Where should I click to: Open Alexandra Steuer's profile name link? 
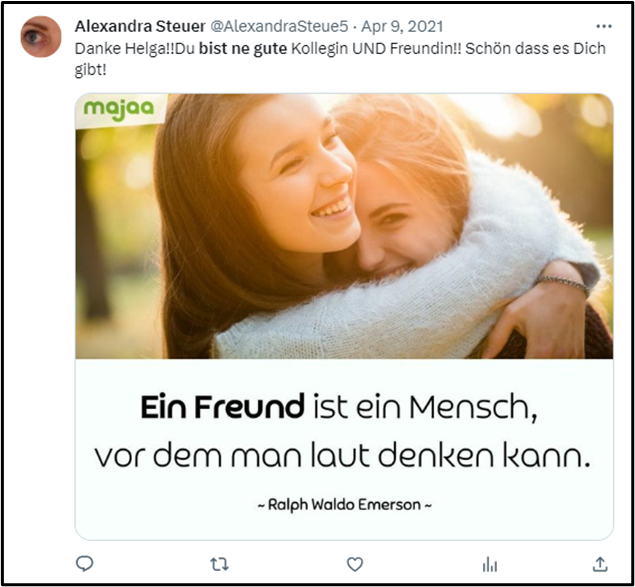coord(140,26)
